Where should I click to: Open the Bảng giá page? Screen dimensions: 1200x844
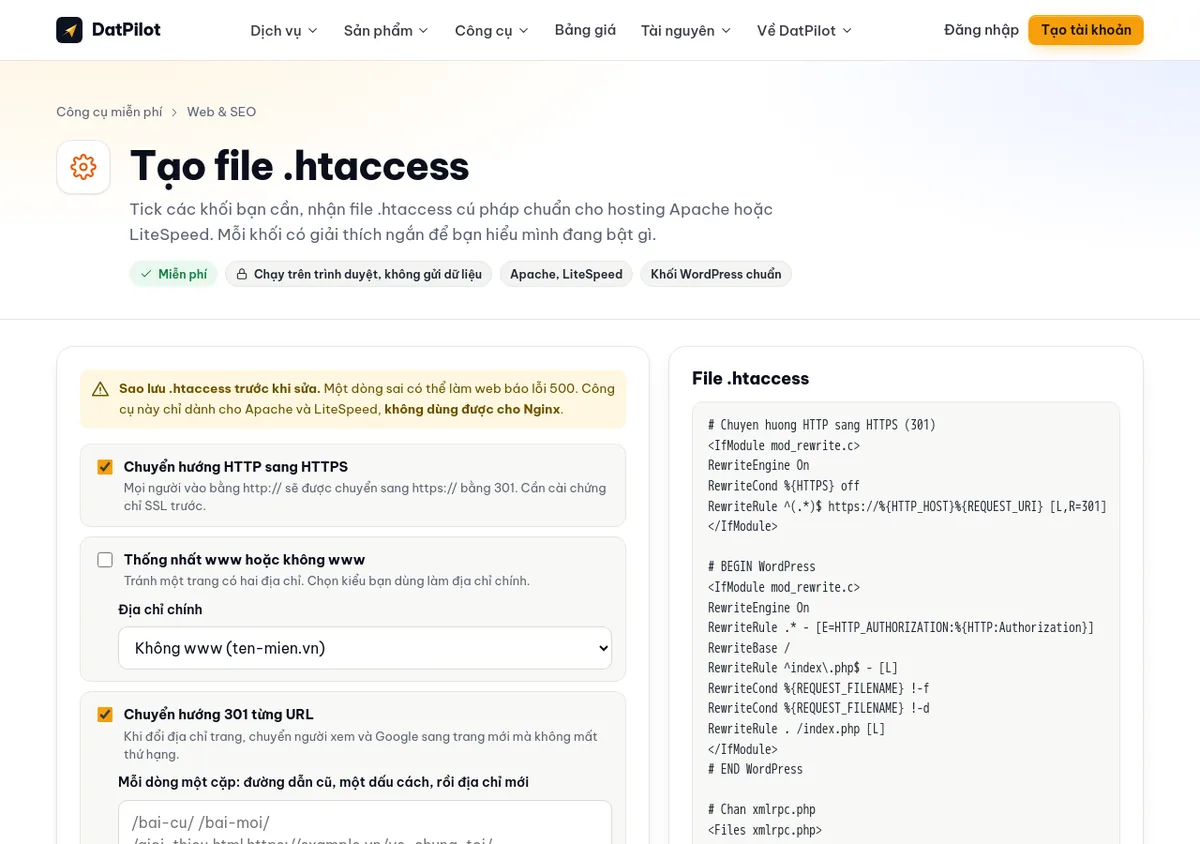[x=585, y=30]
